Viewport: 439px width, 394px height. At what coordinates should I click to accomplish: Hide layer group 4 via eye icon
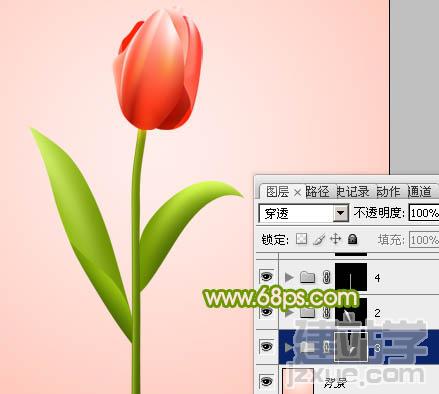tap(267, 276)
